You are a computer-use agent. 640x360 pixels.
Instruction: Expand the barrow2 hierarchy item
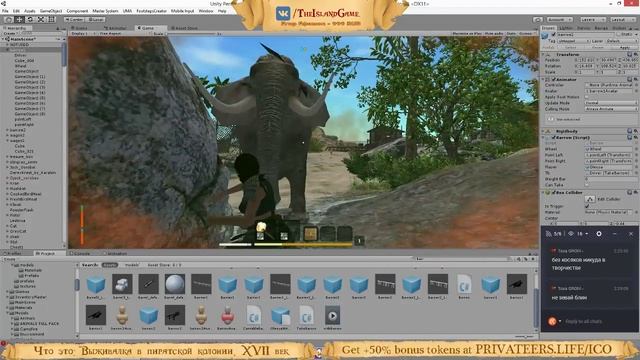[7, 130]
